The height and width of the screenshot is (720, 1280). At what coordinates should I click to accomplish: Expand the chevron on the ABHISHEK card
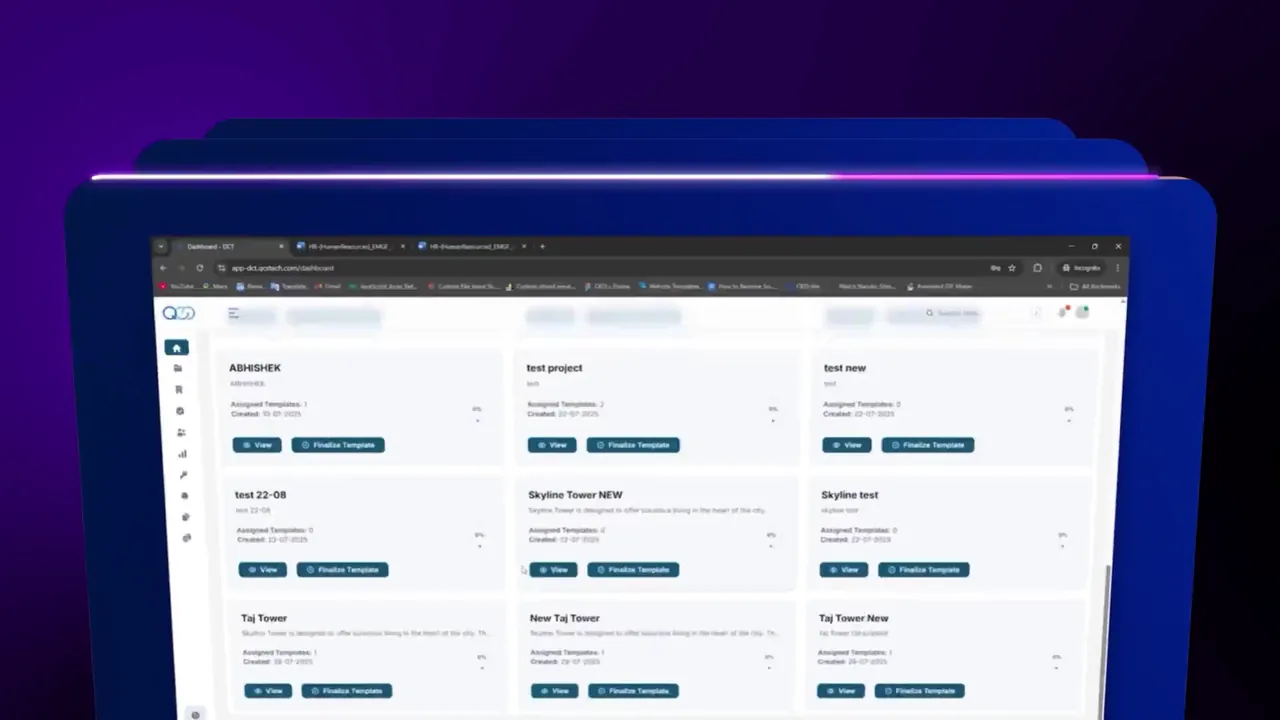(x=477, y=421)
